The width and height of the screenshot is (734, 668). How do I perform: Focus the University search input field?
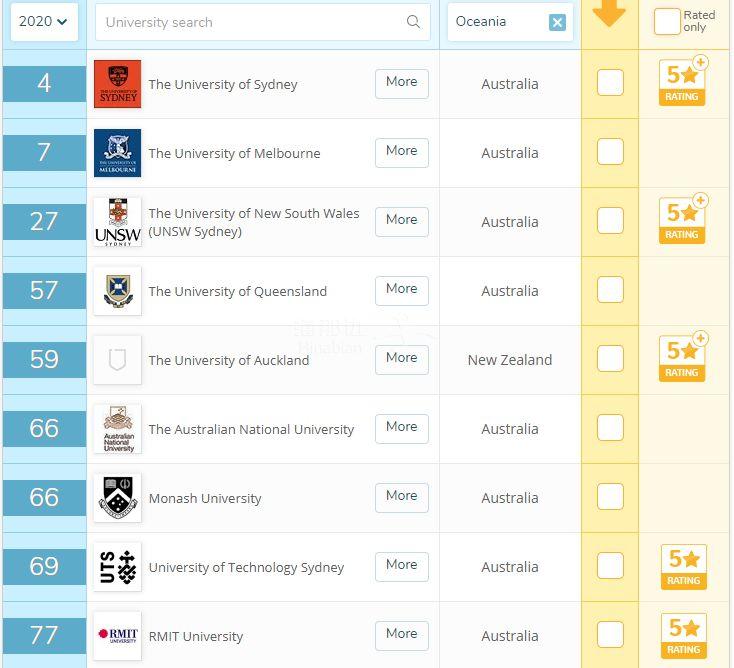250,22
